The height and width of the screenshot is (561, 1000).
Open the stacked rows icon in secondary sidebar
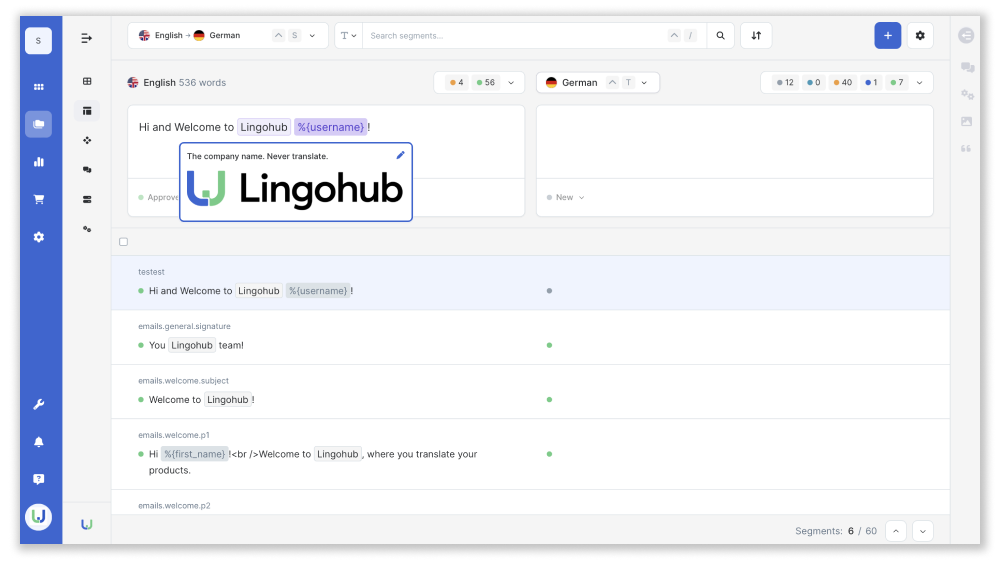click(87, 200)
